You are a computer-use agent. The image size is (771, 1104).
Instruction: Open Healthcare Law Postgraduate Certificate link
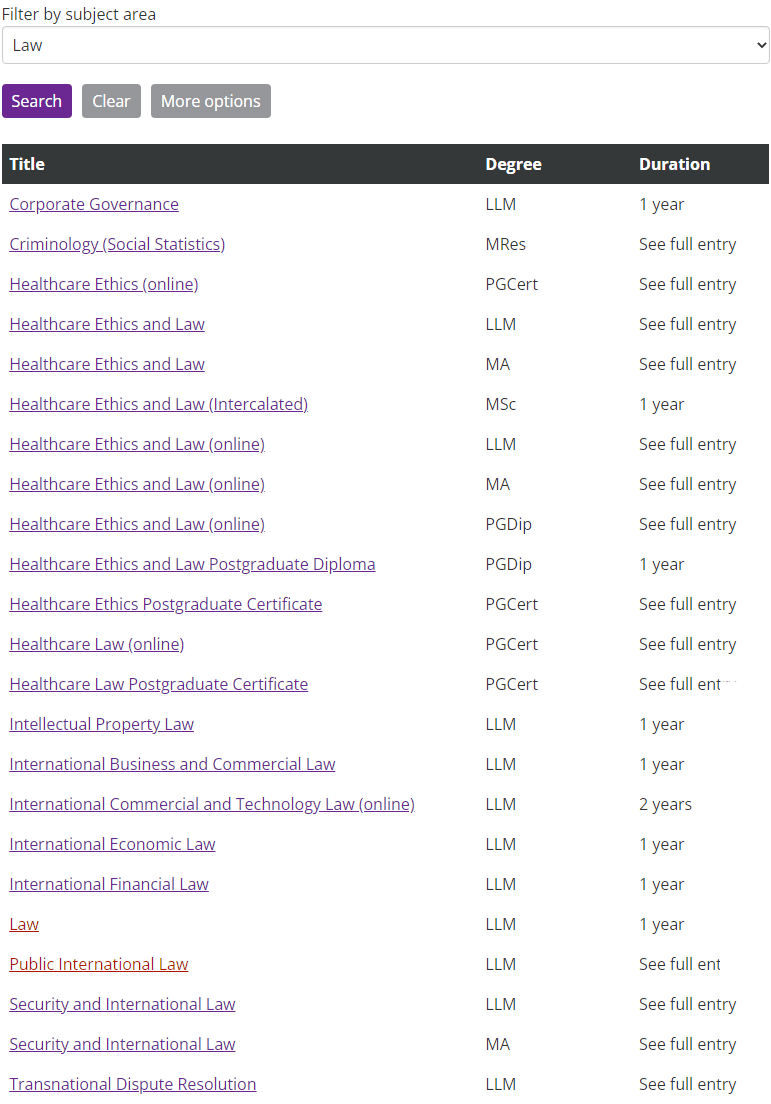click(159, 684)
